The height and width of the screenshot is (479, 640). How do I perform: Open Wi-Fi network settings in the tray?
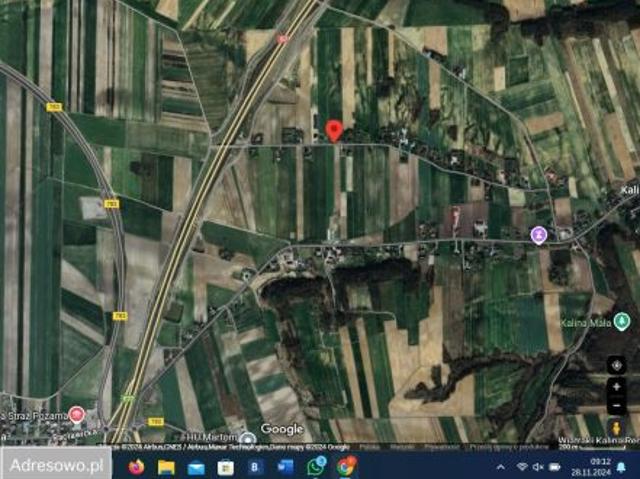coord(522,467)
